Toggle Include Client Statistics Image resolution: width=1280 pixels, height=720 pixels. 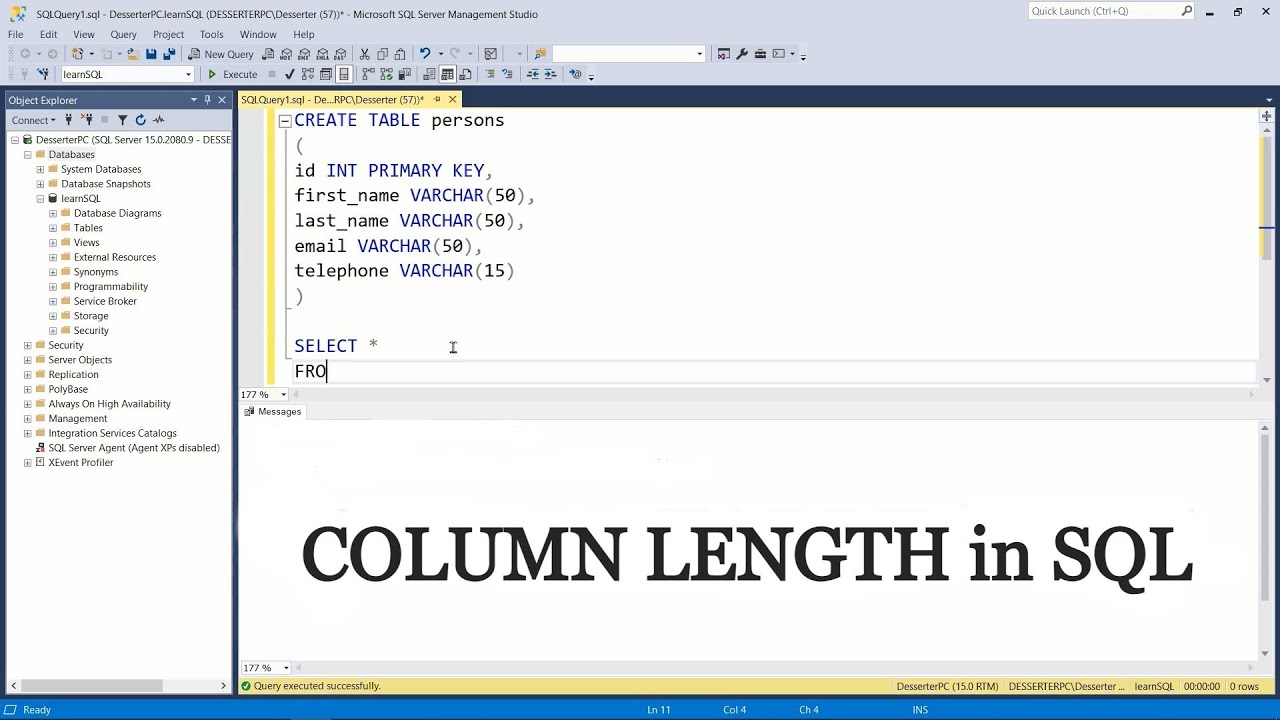pyautogui.click(x=404, y=74)
